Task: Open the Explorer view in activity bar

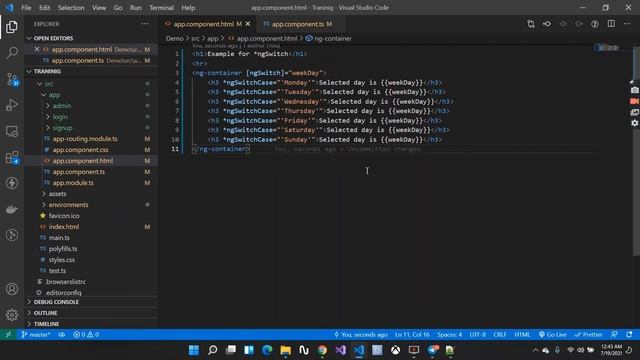Action: [x=12, y=27]
